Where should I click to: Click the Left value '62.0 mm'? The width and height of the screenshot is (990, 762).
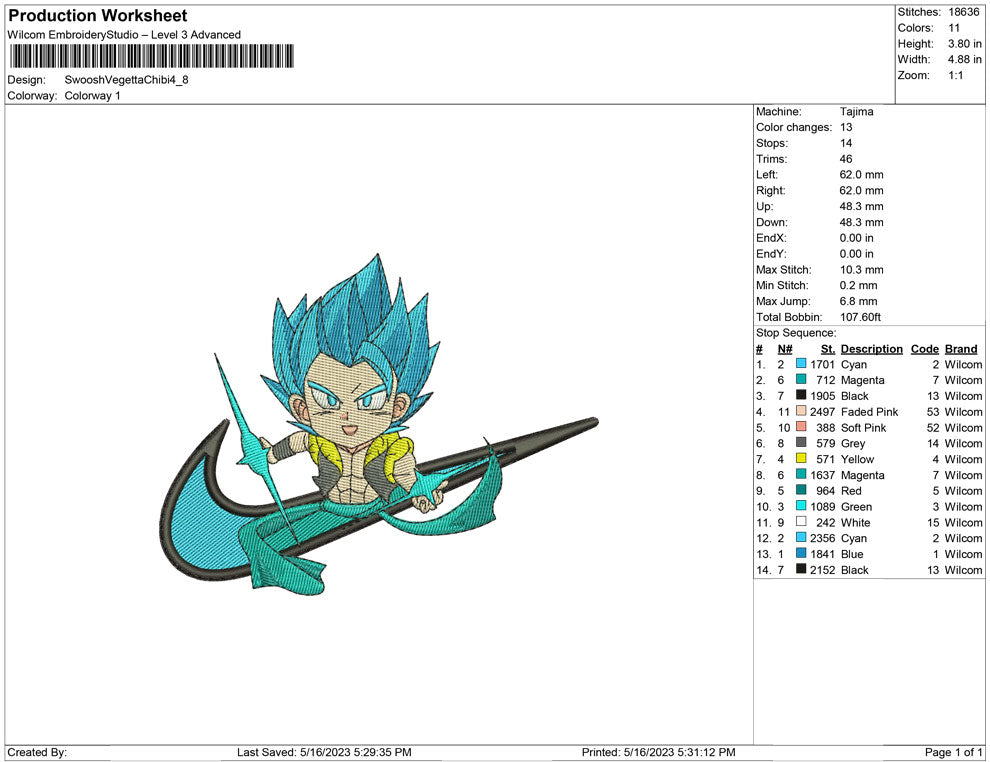point(862,175)
